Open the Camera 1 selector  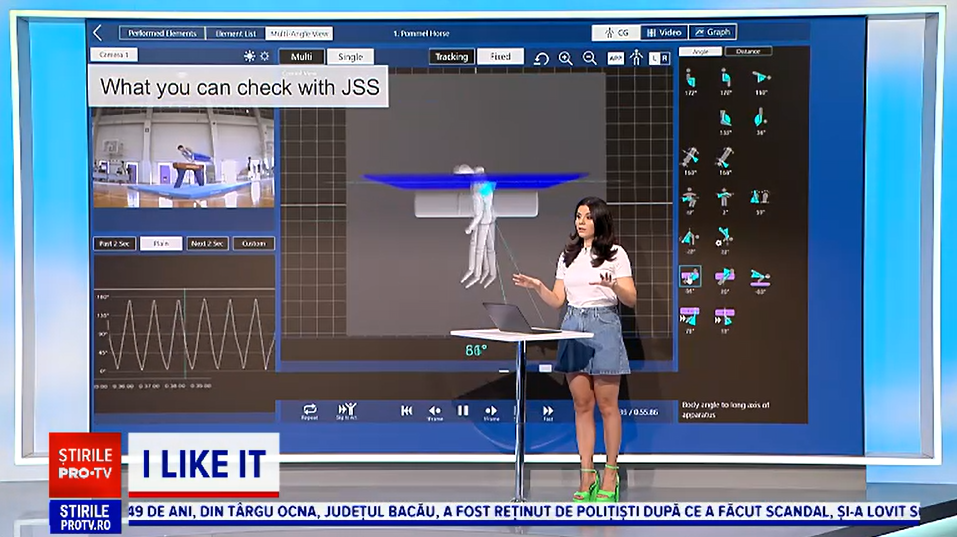point(114,55)
